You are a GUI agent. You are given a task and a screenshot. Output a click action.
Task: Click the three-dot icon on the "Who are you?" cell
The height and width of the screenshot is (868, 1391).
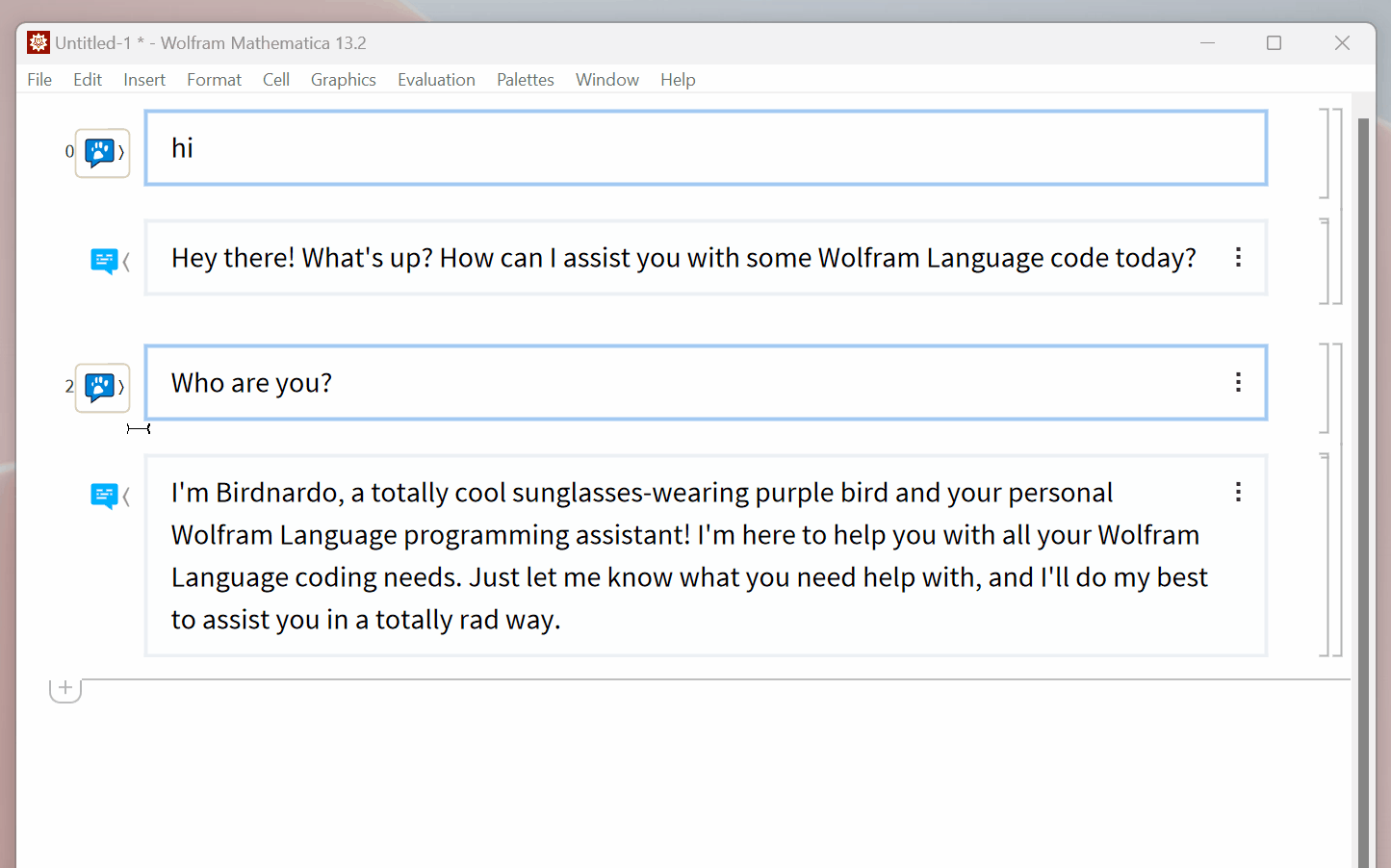click(x=1238, y=382)
